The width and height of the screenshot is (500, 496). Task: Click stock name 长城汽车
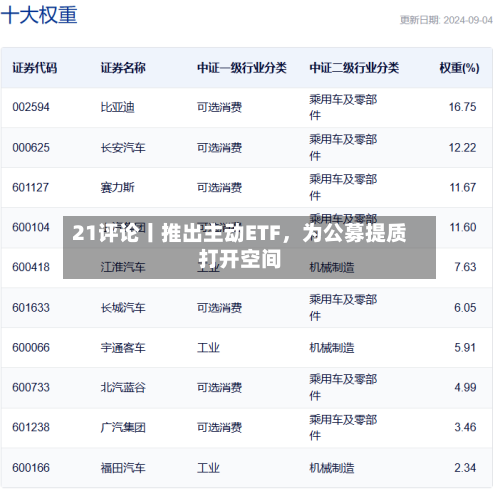(123, 308)
